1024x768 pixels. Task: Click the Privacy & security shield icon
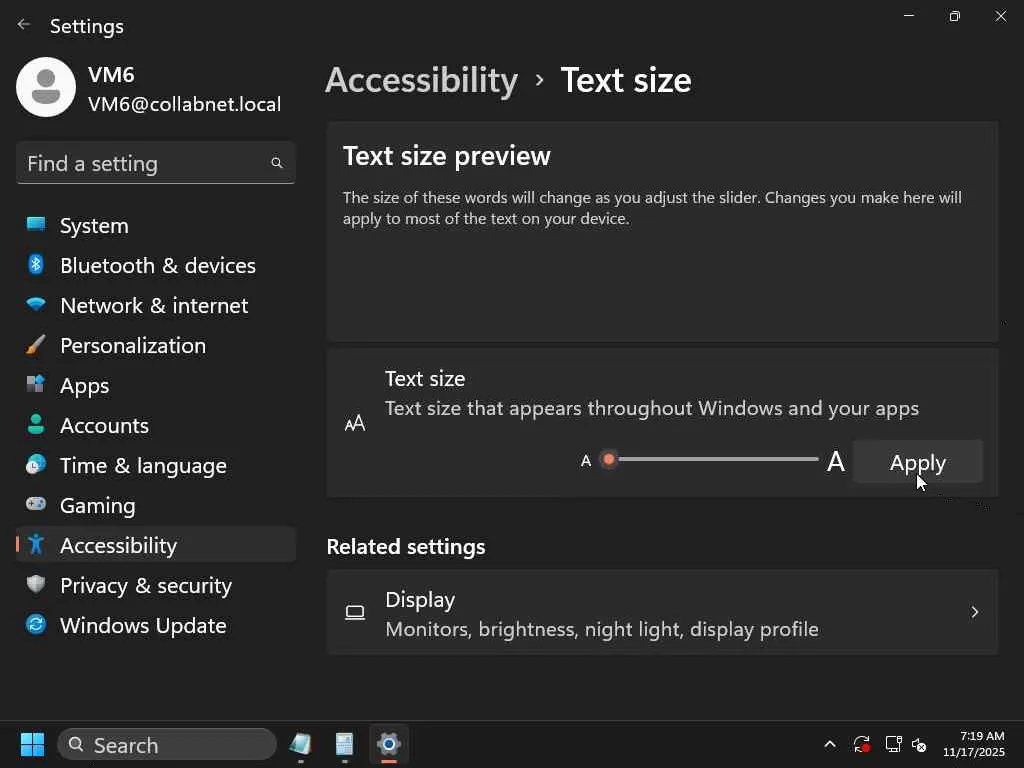coord(36,584)
